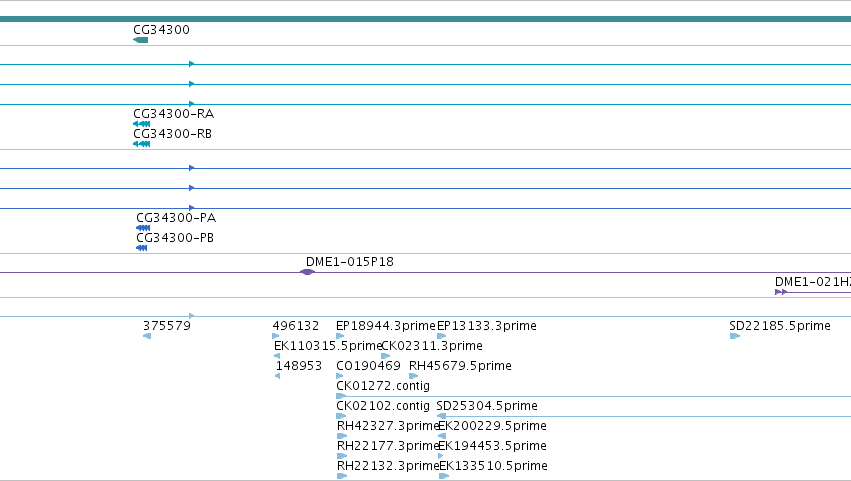This screenshot has width=851, height=481.
Task: Click the CO190469 feature label
Action: tap(369, 366)
